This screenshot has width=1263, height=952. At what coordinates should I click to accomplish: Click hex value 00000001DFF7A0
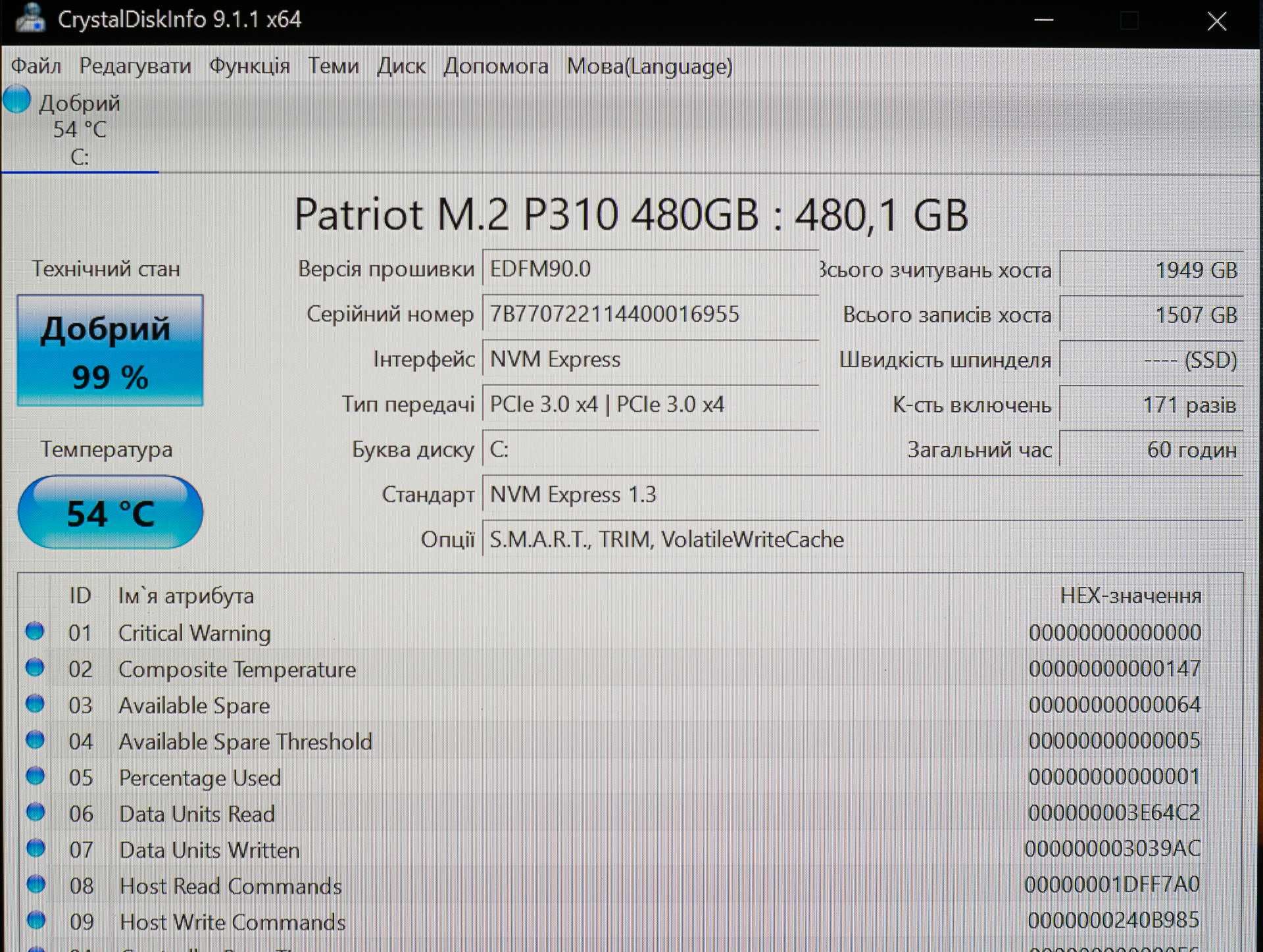[1112, 884]
